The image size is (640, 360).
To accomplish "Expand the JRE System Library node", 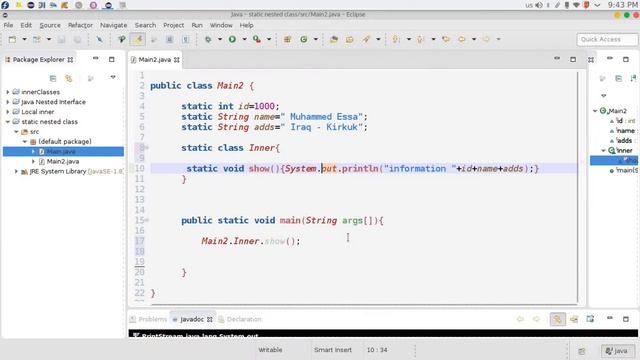I will 16,171.
